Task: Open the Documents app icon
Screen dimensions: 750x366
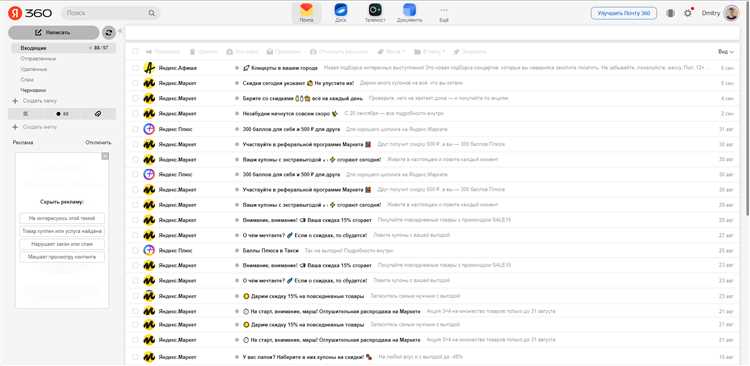Action: pyautogui.click(x=409, y=10)
